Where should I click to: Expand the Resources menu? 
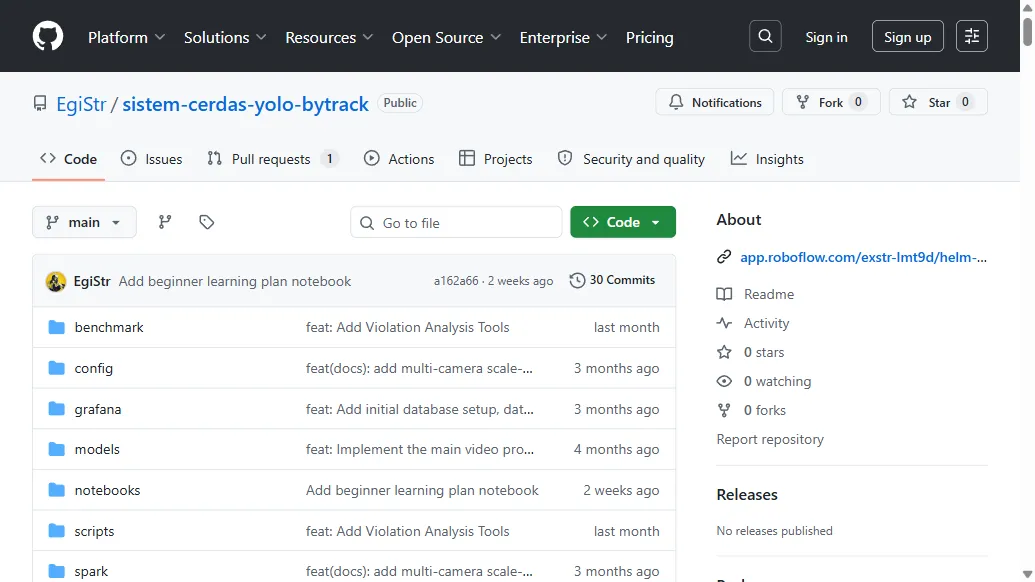point(329,38)
